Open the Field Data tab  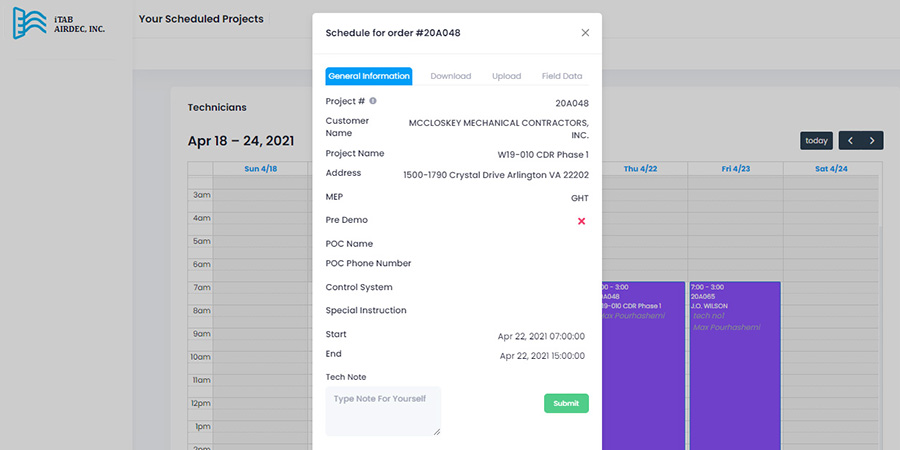[562, 76]
